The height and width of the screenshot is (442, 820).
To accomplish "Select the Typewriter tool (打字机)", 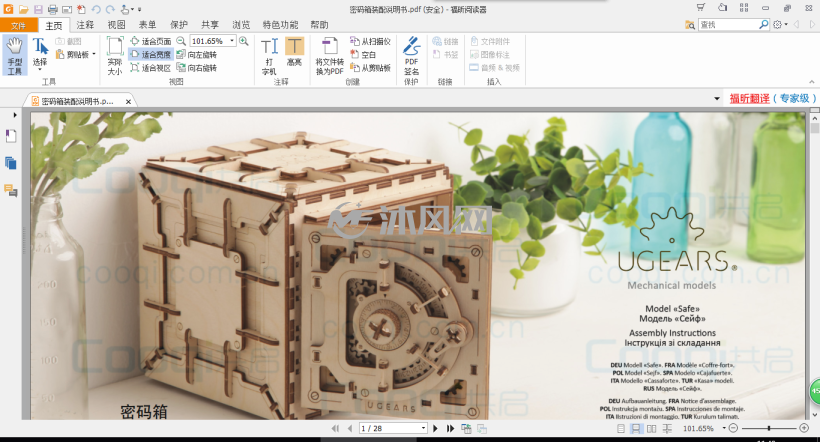I will tap(269, 56).
